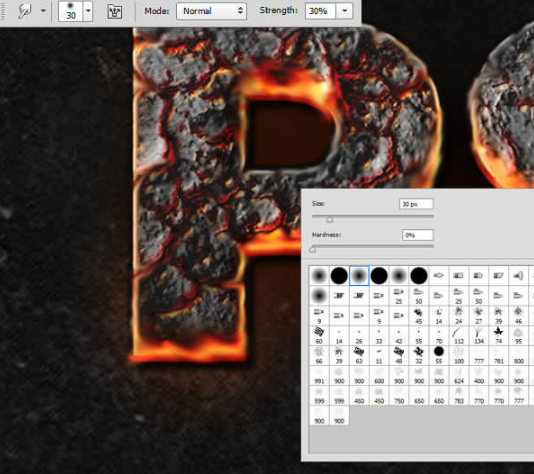Pick the small dot brush preset 70
Viewport: 534px width, 474px height.
[x=439, y=335]
